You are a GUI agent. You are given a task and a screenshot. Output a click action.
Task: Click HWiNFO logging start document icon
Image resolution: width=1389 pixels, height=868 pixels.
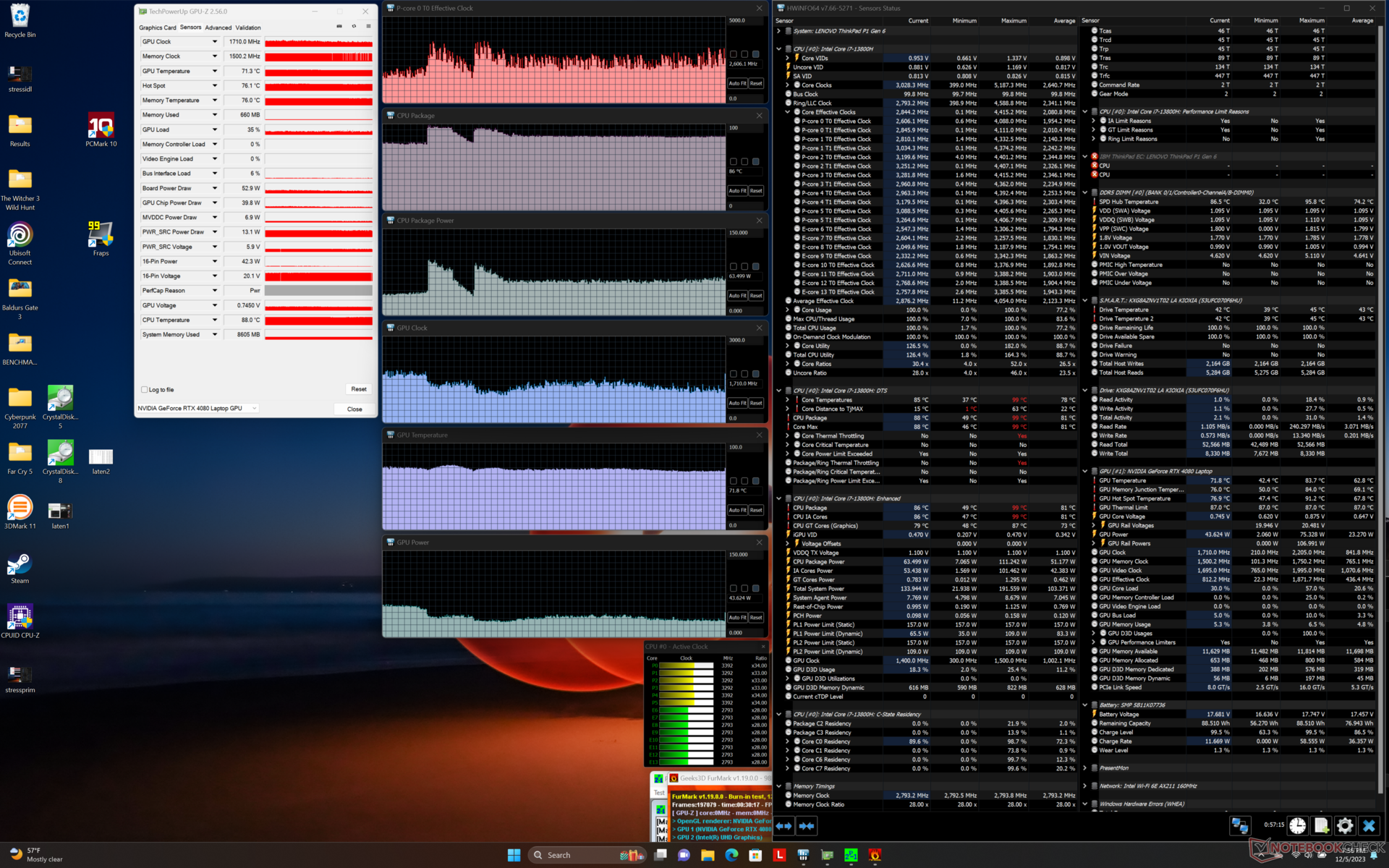[1321, 825]
